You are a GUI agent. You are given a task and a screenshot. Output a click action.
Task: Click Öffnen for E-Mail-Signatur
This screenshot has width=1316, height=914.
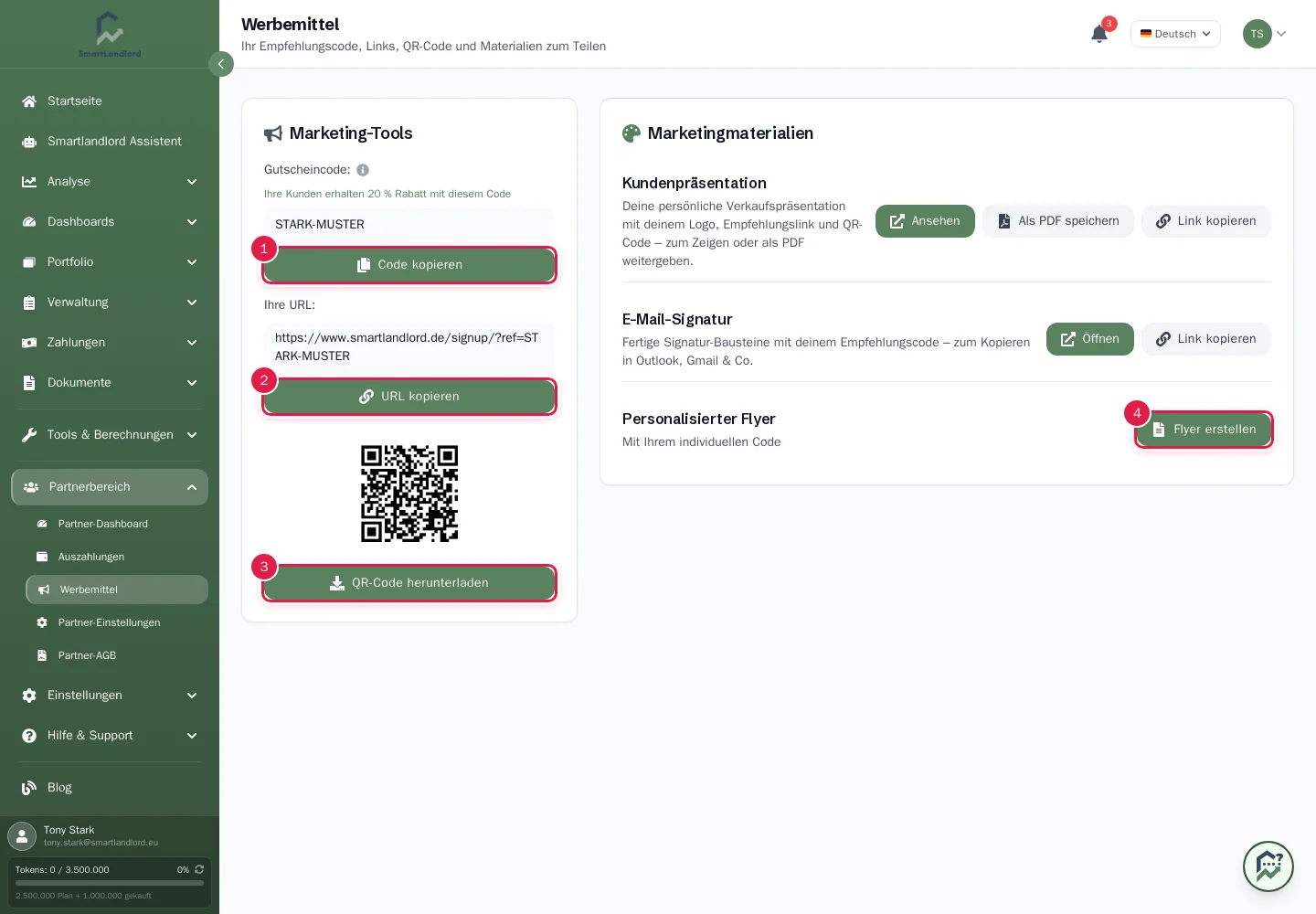pyautogui.click(x=1090, y=339)
